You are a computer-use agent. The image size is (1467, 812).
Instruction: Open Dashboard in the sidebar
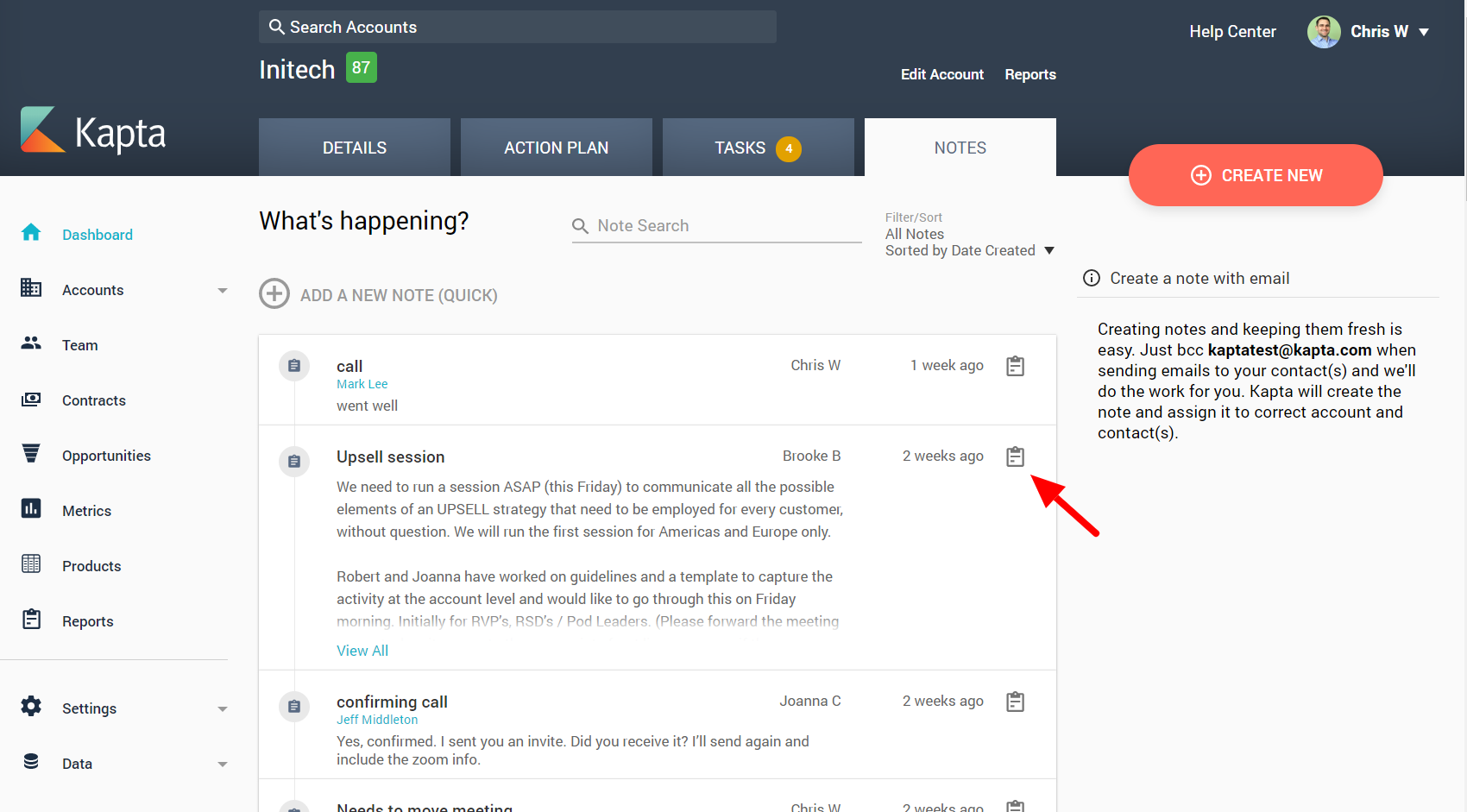tap(98, 235)
